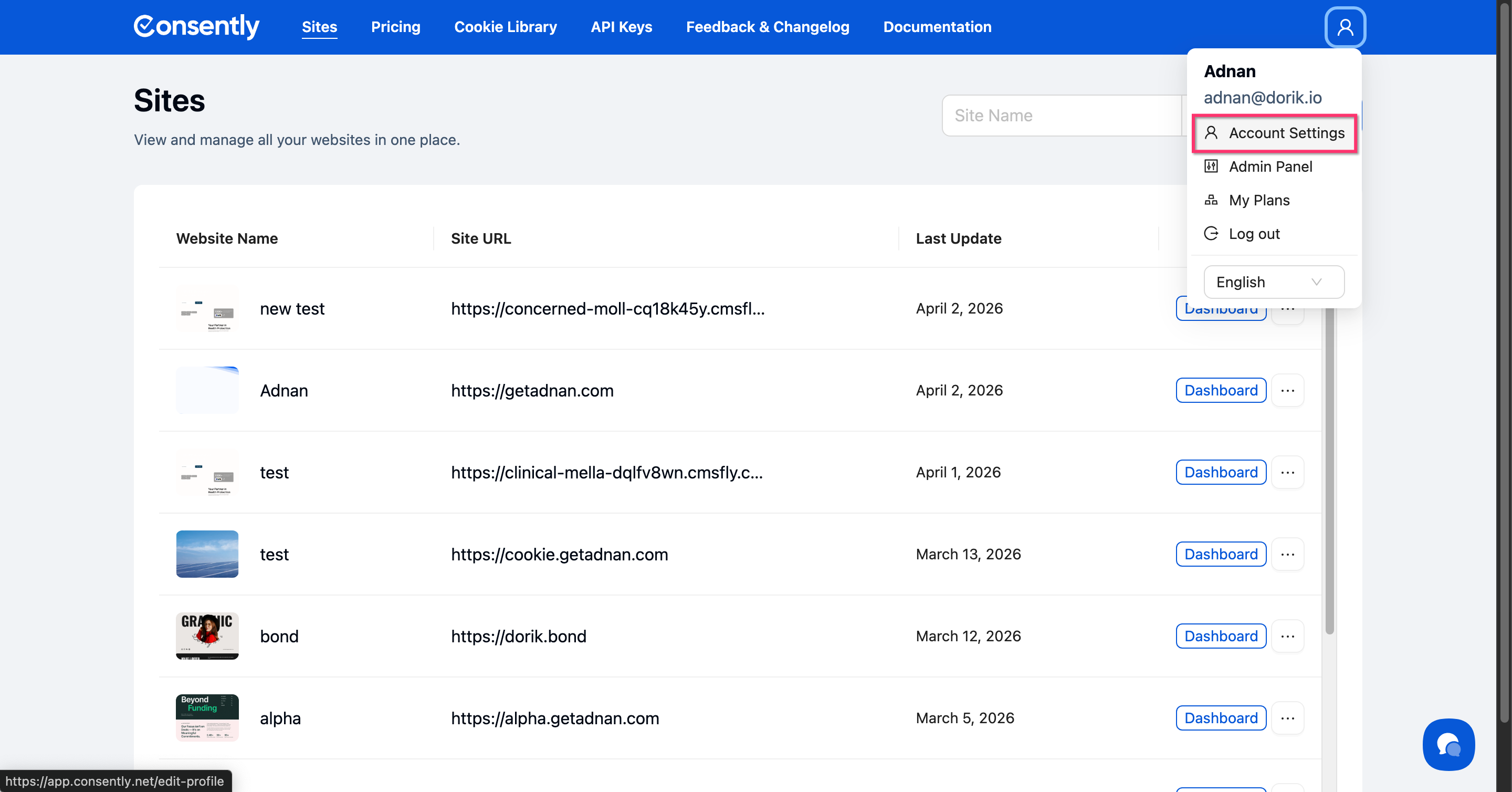Open the Cookie Library page
Image resolution: width=1512 pixels, height=792 pixels.
click(505, 27)
